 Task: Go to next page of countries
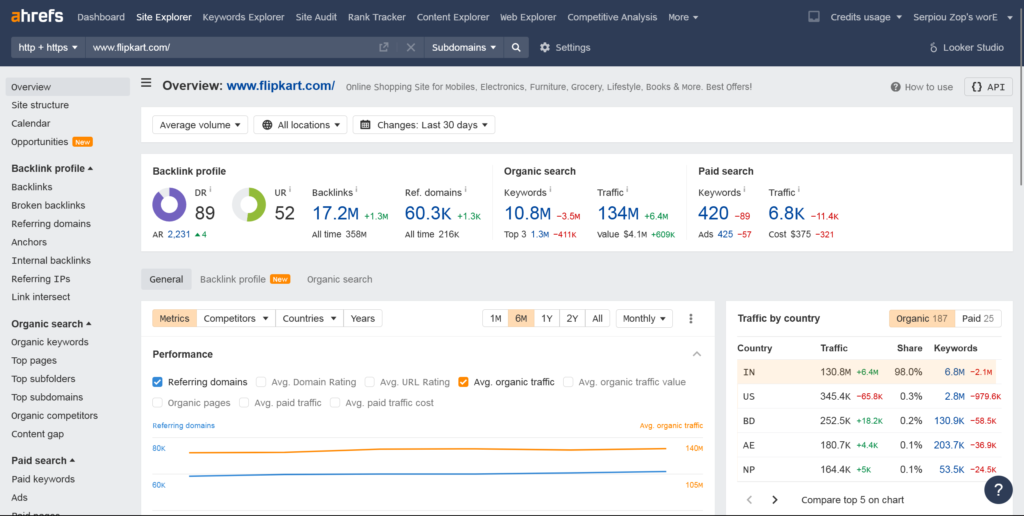click(775, 500)
